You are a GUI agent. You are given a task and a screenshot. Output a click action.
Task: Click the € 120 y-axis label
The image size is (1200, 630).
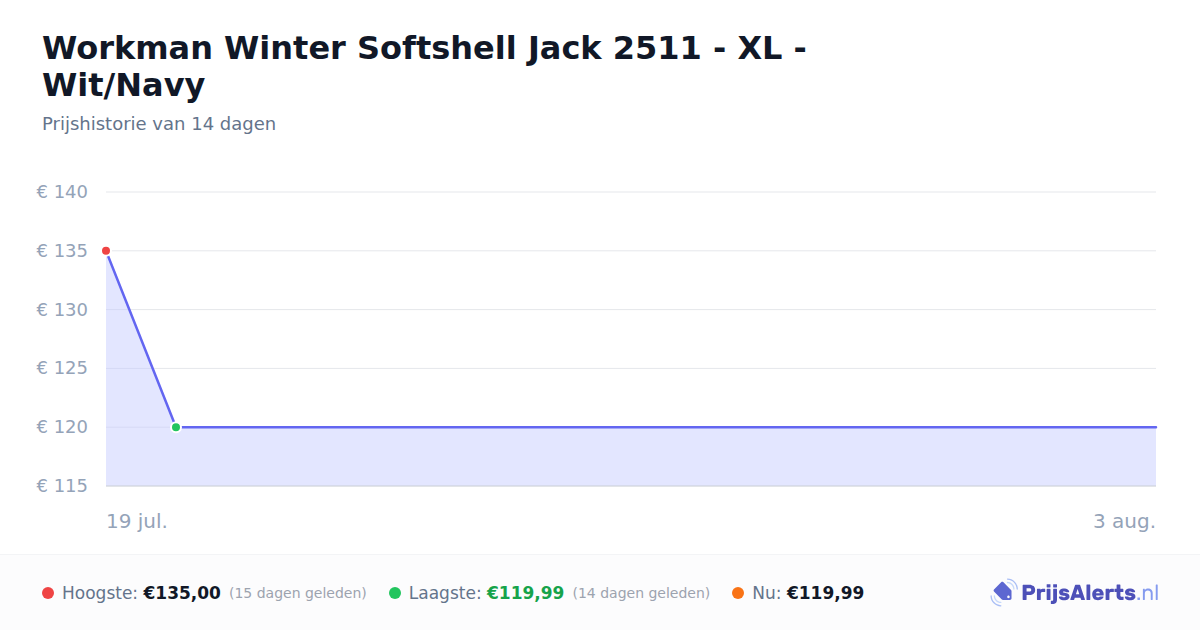click(x=63, y=427)
